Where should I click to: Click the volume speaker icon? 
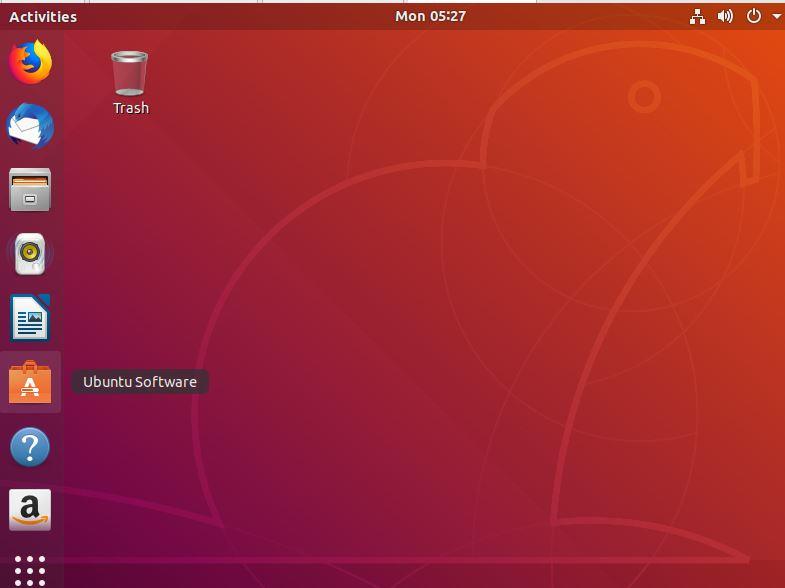725,17
